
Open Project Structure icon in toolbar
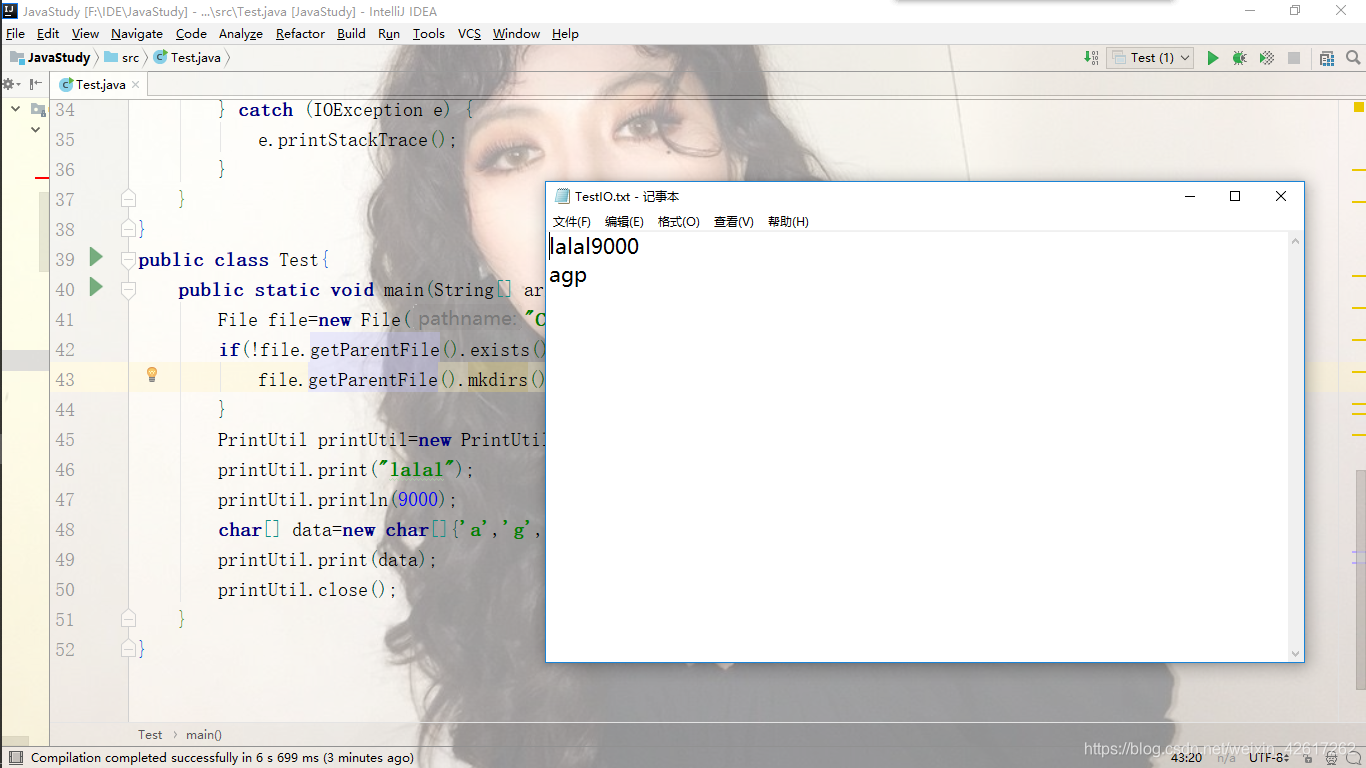1327,58
